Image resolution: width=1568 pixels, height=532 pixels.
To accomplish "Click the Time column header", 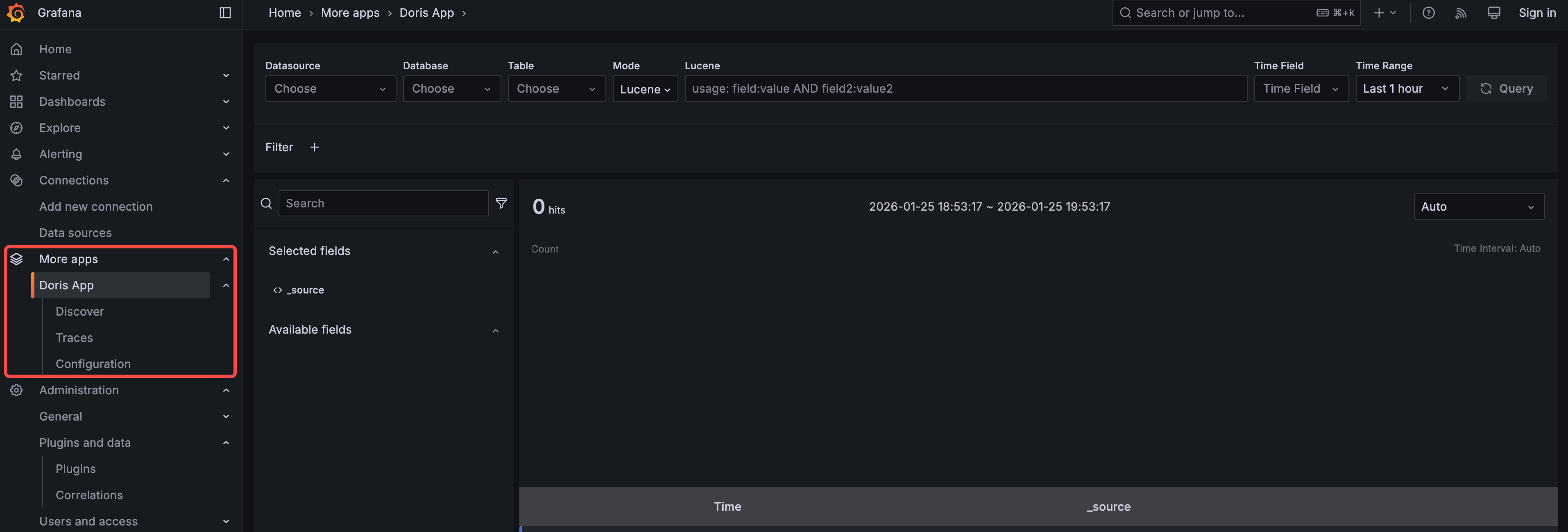I will (x=727, y=507).
